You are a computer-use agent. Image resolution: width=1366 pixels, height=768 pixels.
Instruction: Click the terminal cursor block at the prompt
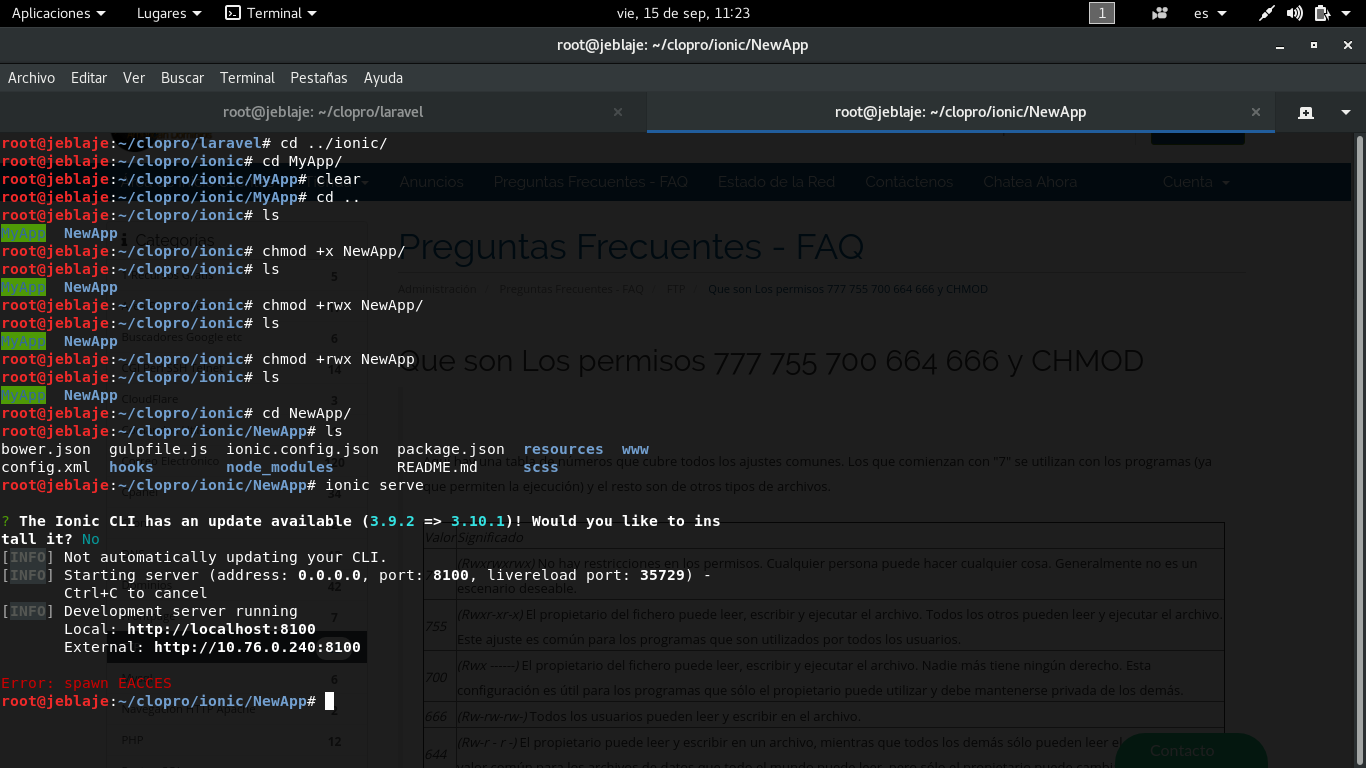329,701
